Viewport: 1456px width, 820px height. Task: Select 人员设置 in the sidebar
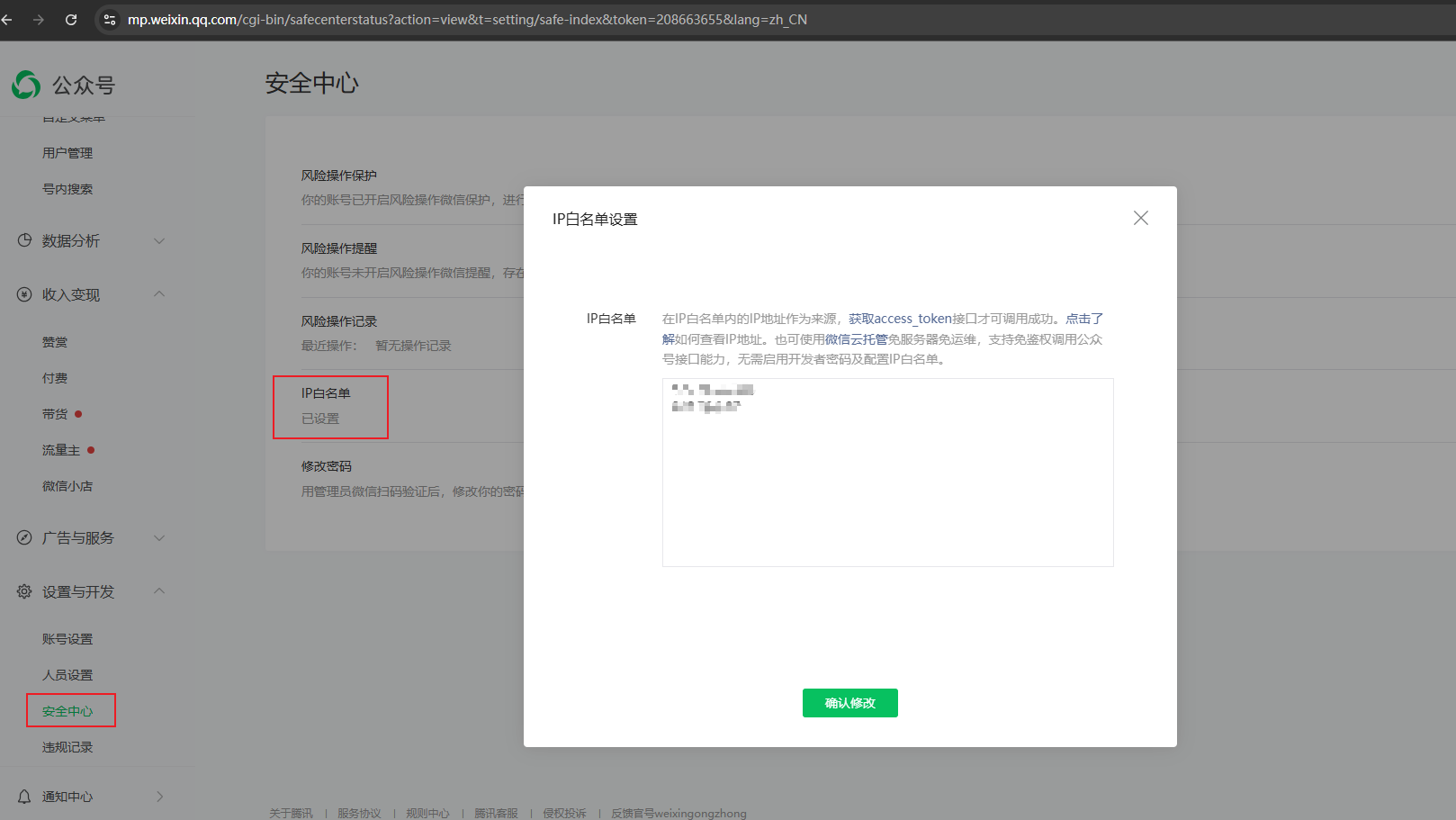(67, 675)
